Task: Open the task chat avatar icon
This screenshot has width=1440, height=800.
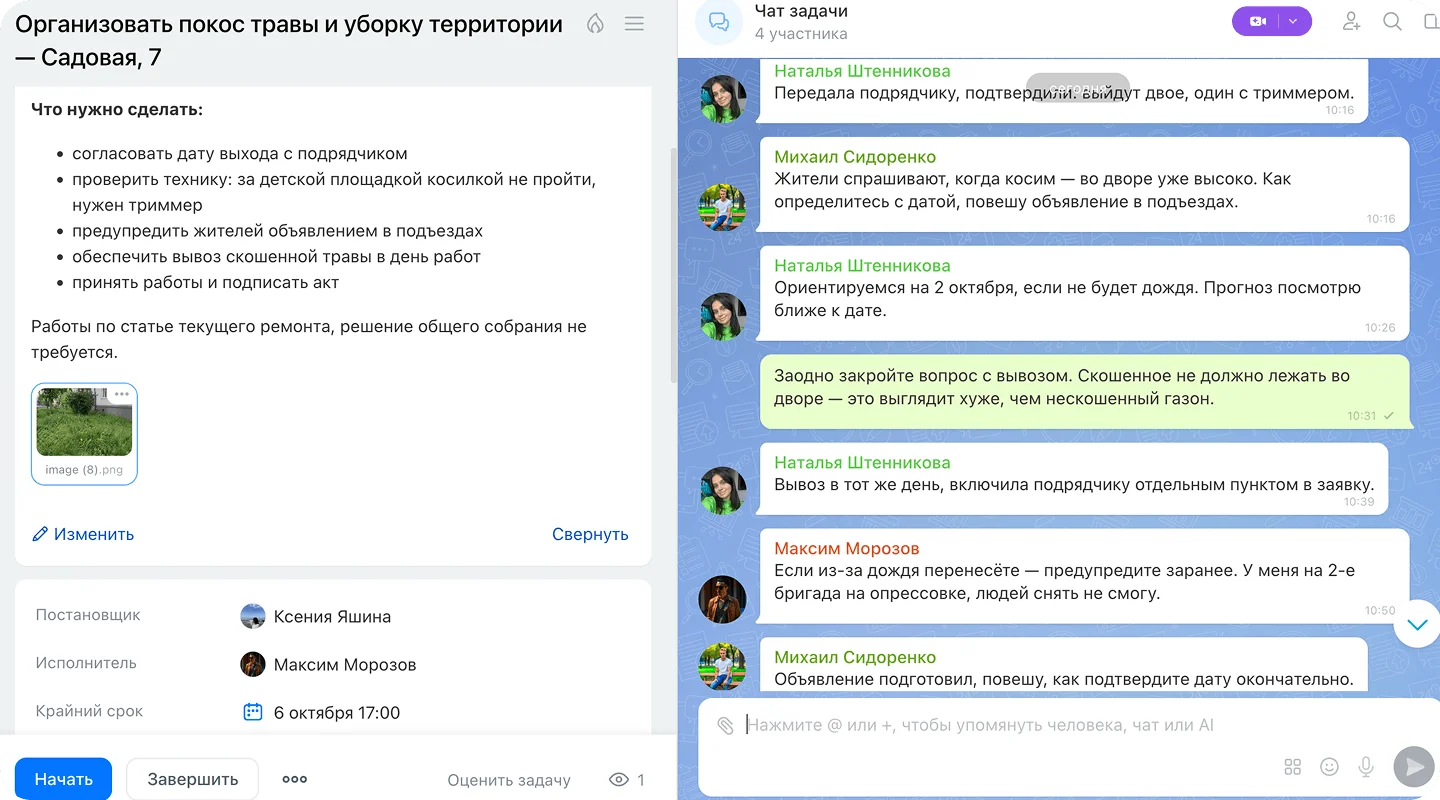Action: (719, 21)
